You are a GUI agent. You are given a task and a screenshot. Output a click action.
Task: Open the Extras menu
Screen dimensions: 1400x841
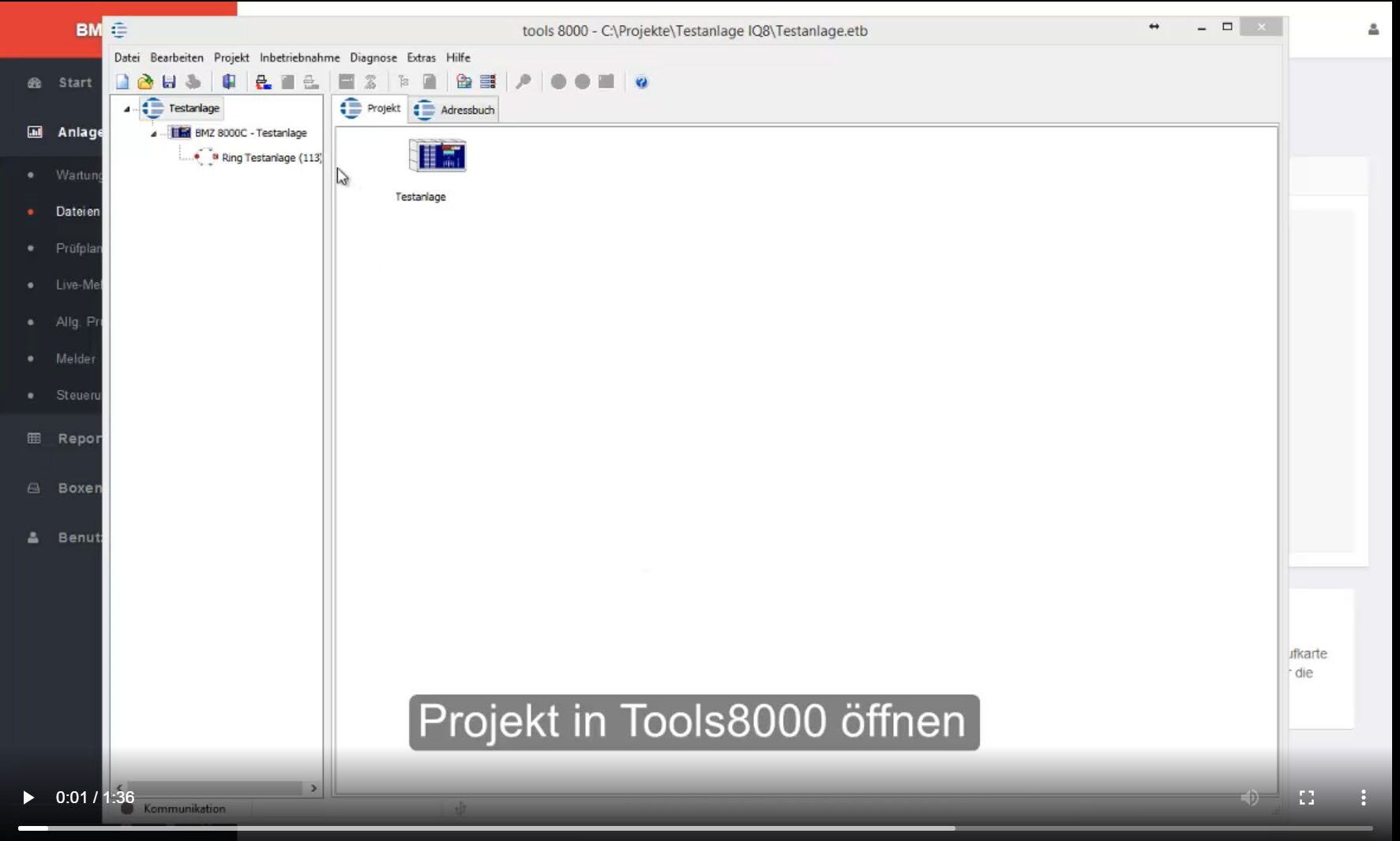[x=422, y=58]
